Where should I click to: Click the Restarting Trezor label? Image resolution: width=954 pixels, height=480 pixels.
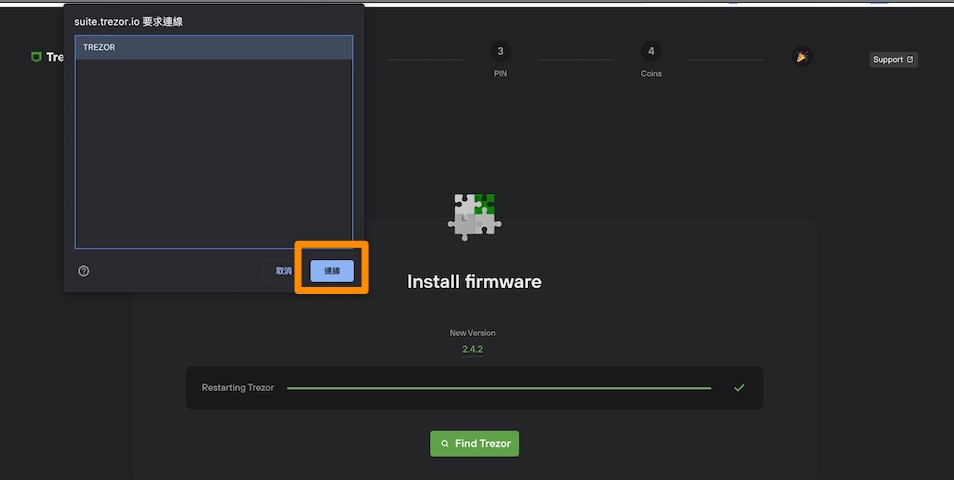point(238,388)
